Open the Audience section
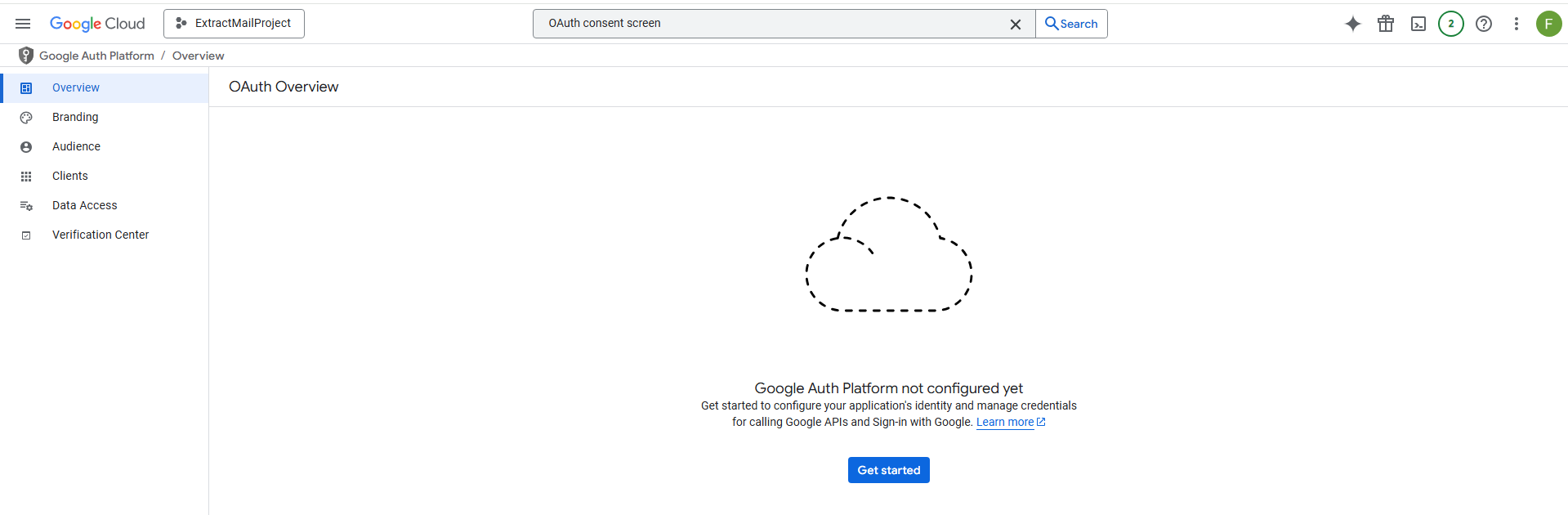 (x=105, y=147)
